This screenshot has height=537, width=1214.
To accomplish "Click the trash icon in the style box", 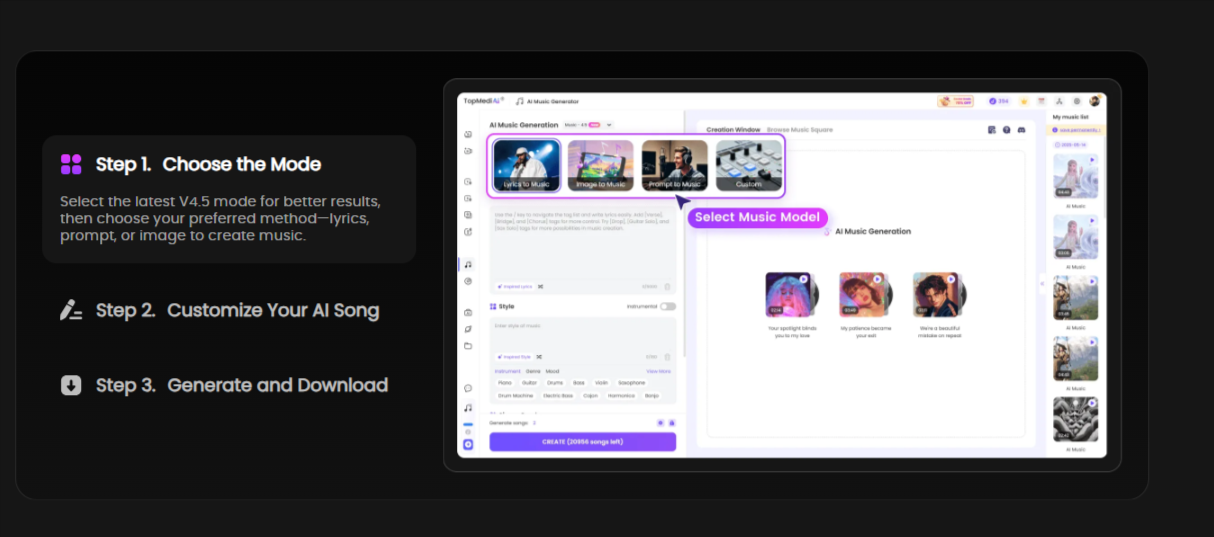I will click(667, 357).
